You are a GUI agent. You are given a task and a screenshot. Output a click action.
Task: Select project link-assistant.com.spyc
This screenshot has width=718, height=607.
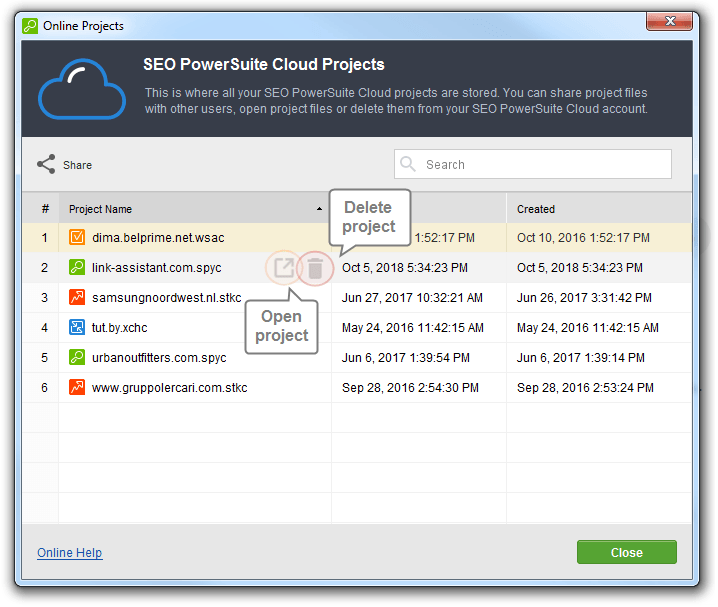[x=157, y=268]
